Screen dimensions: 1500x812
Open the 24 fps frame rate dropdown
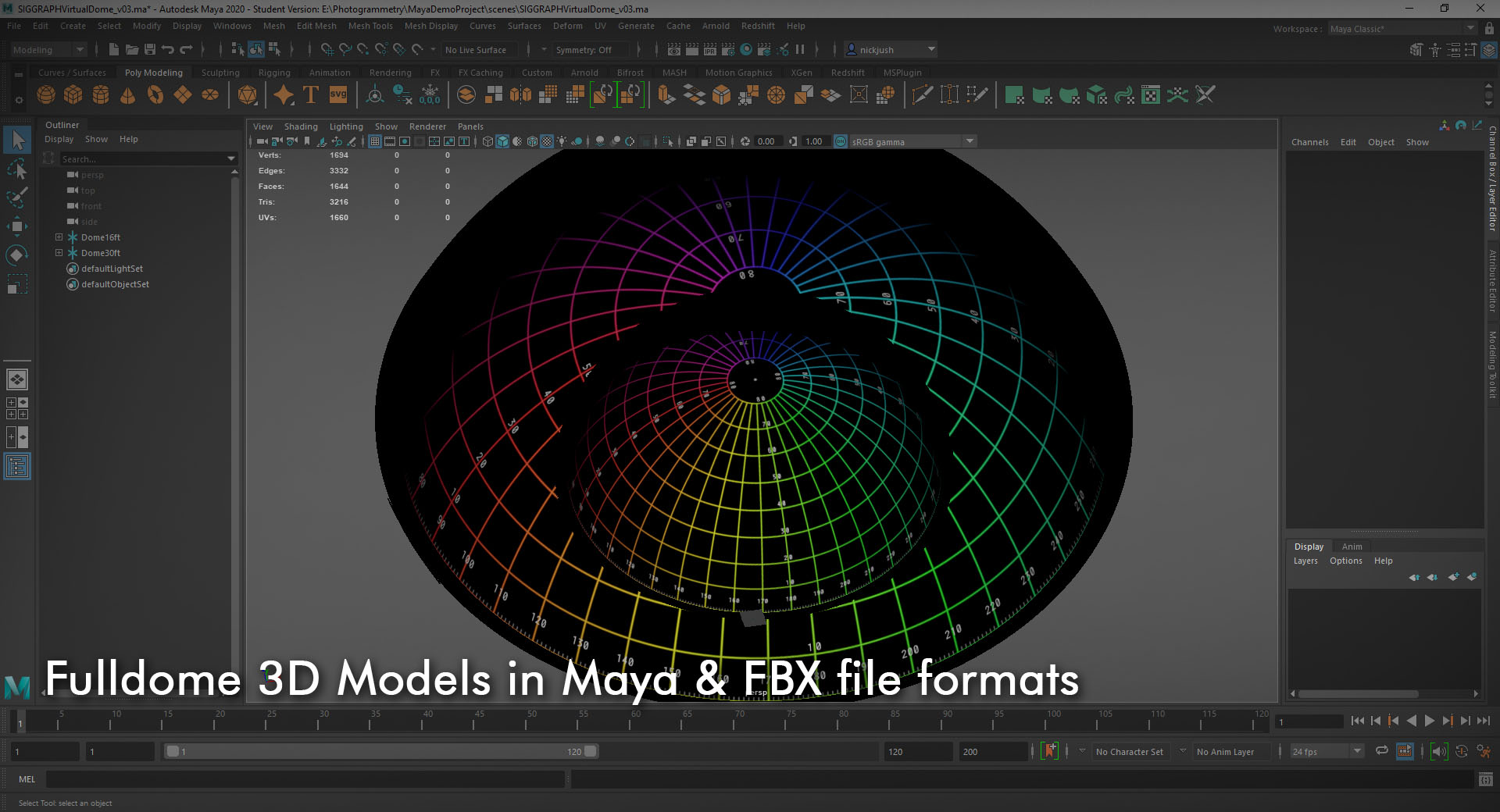click(x=1327, y=751)
